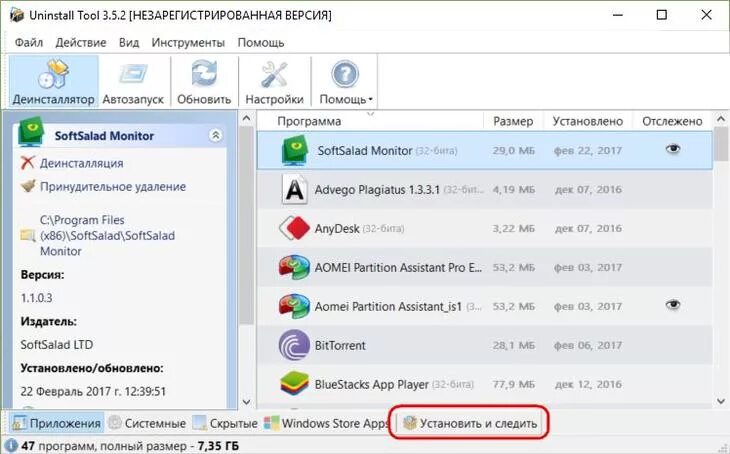Click the red X Деинсталляция icon
This screenshot has height=454, width=730.
28,163
